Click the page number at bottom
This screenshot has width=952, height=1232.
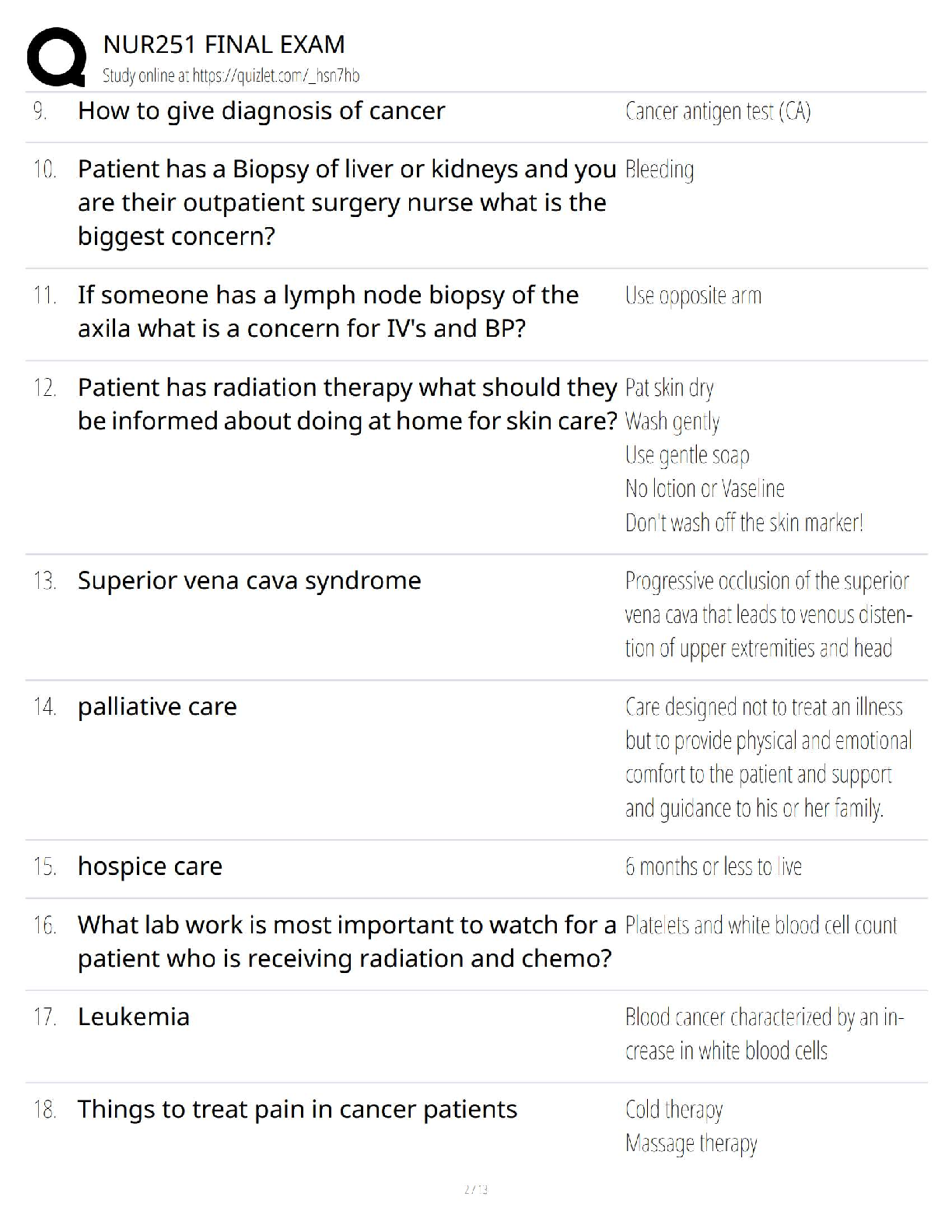coord(475,1189)
